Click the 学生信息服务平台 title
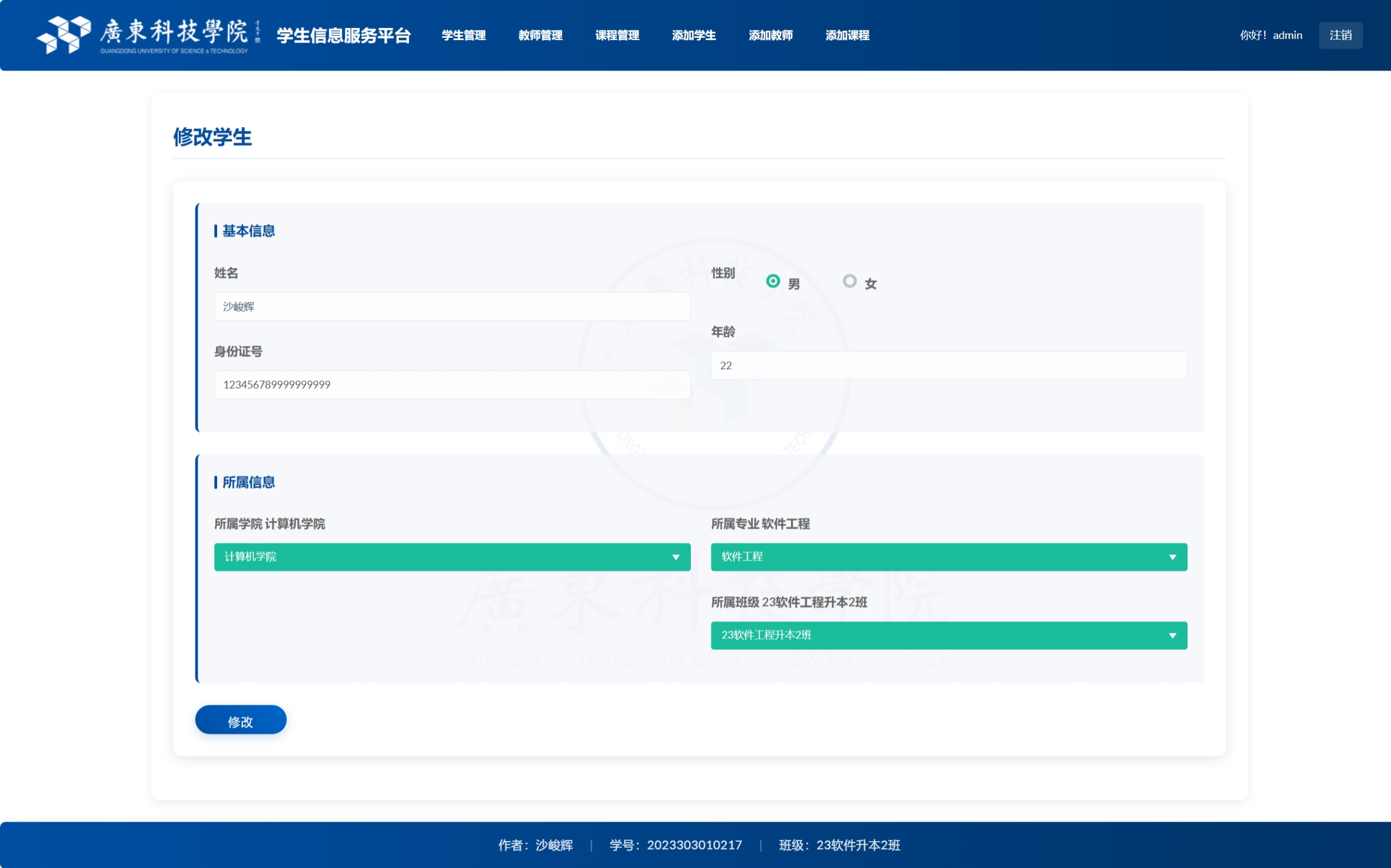Image resolution: width=1391 pixels, height=868 pixels. pos(343,35)
